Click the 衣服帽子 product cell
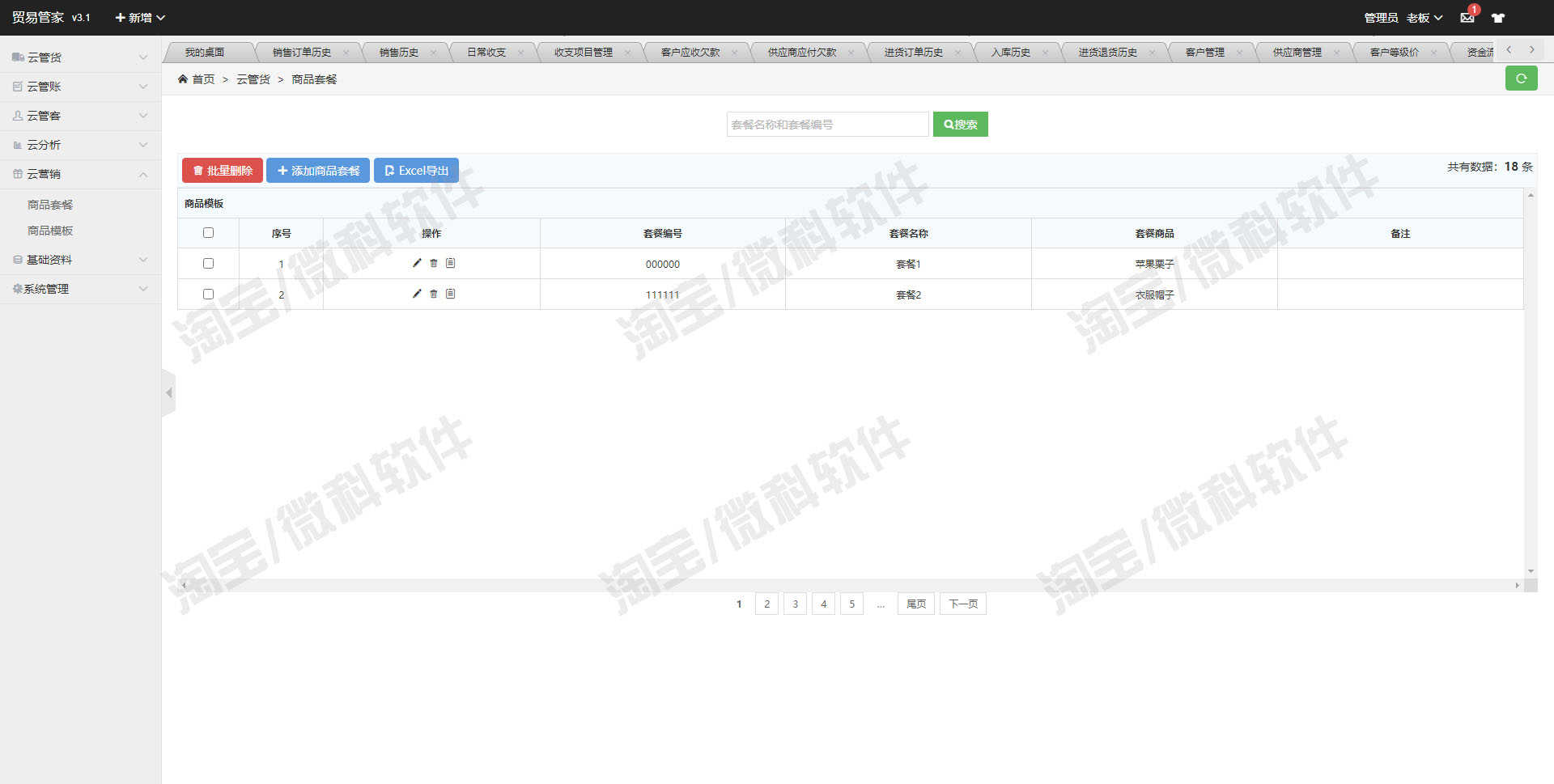The image size is (1554, 784). click(1154, 295)
